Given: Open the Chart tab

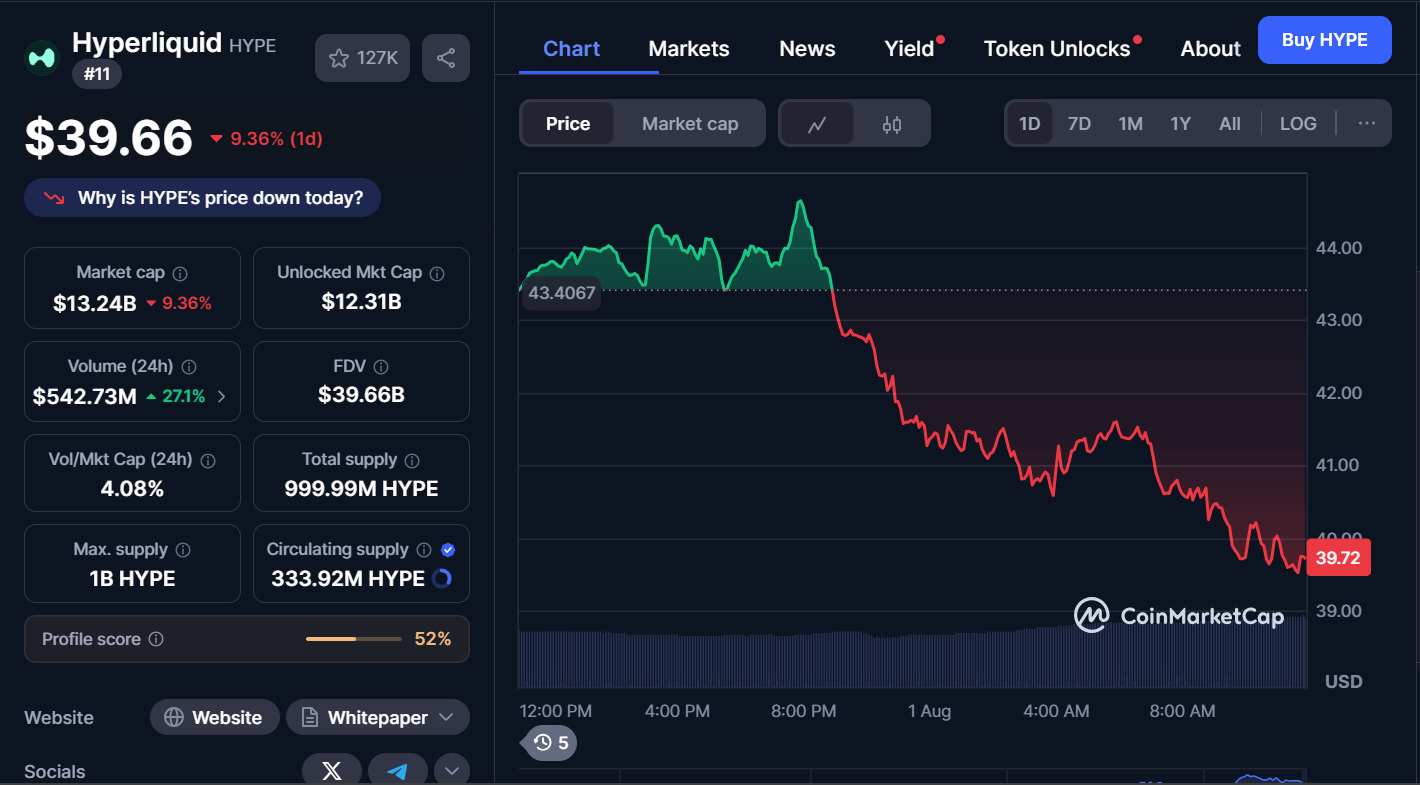Looking at the screenshot, I should (x=572, y=49).
